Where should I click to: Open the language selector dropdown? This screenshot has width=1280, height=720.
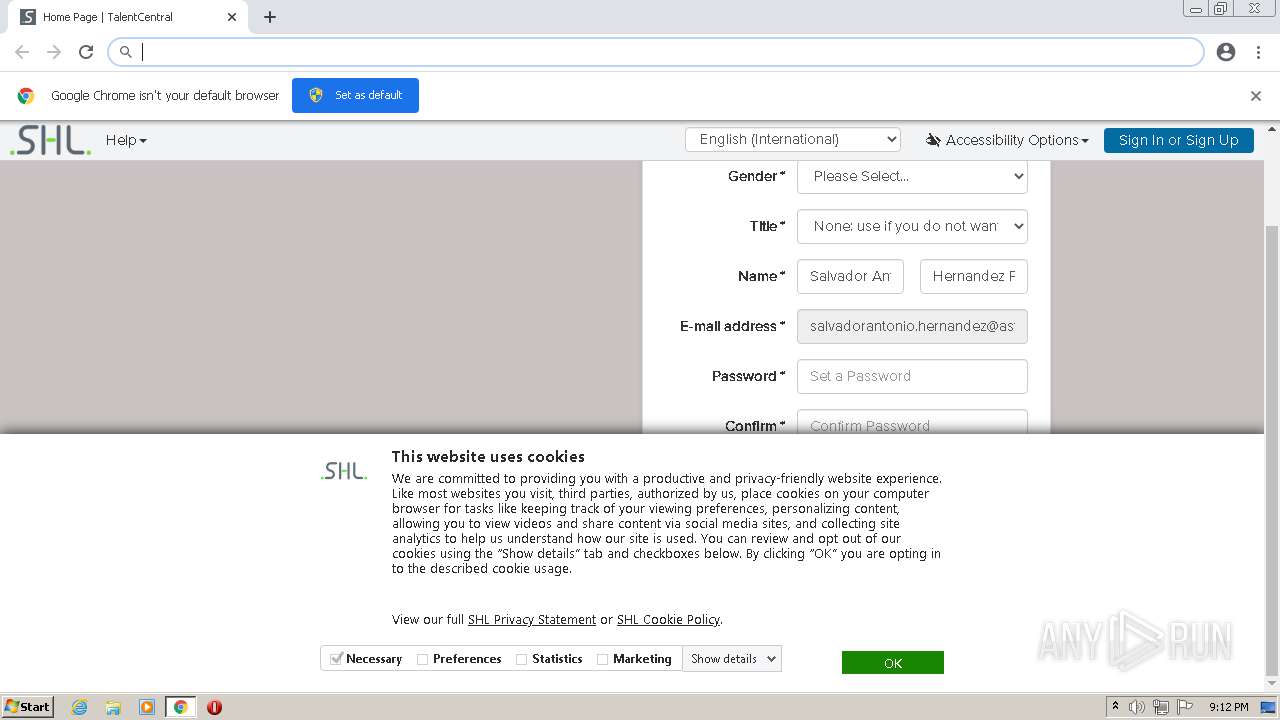793,140
